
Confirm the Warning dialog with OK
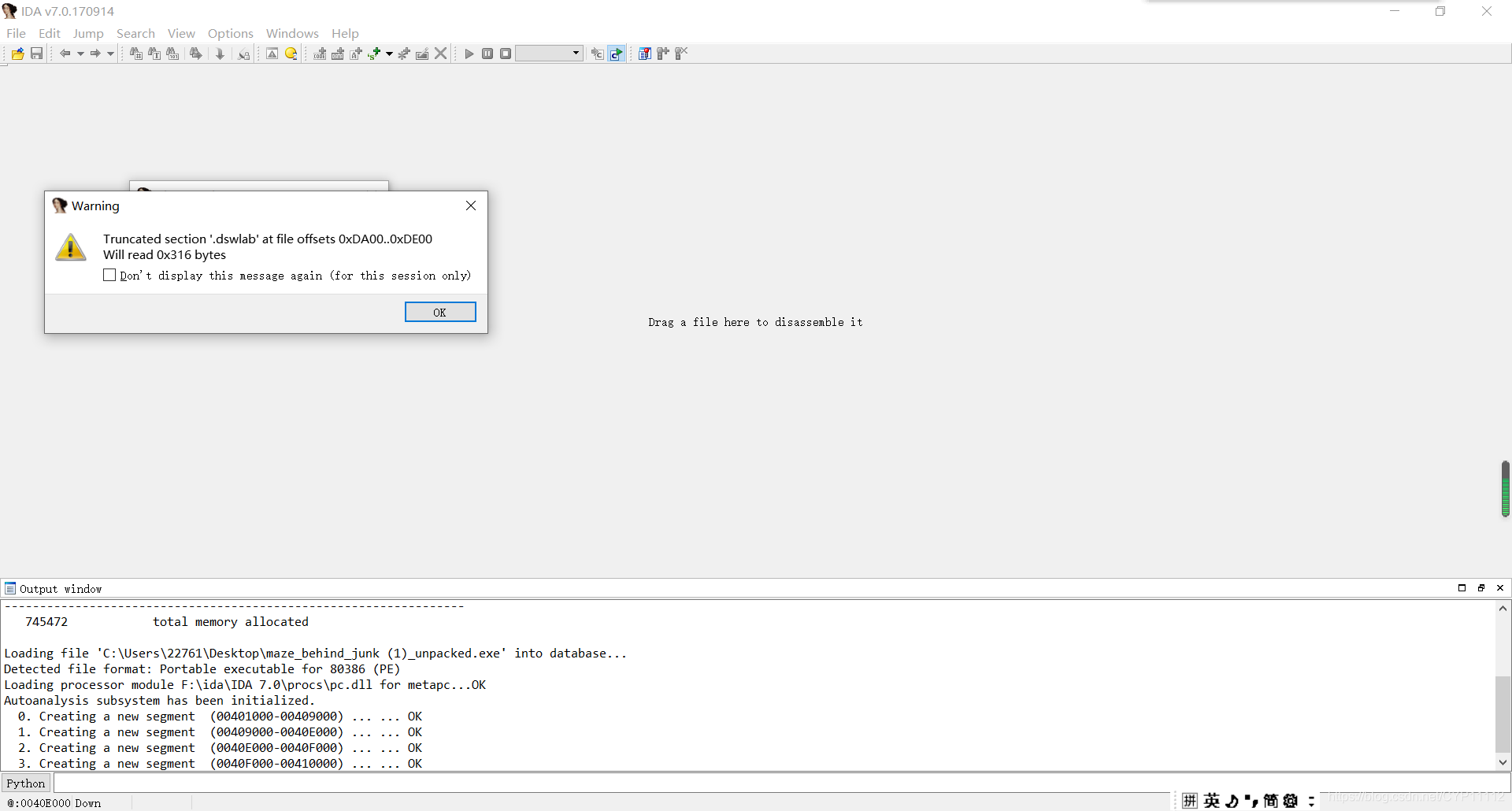(x=440, y=313)
